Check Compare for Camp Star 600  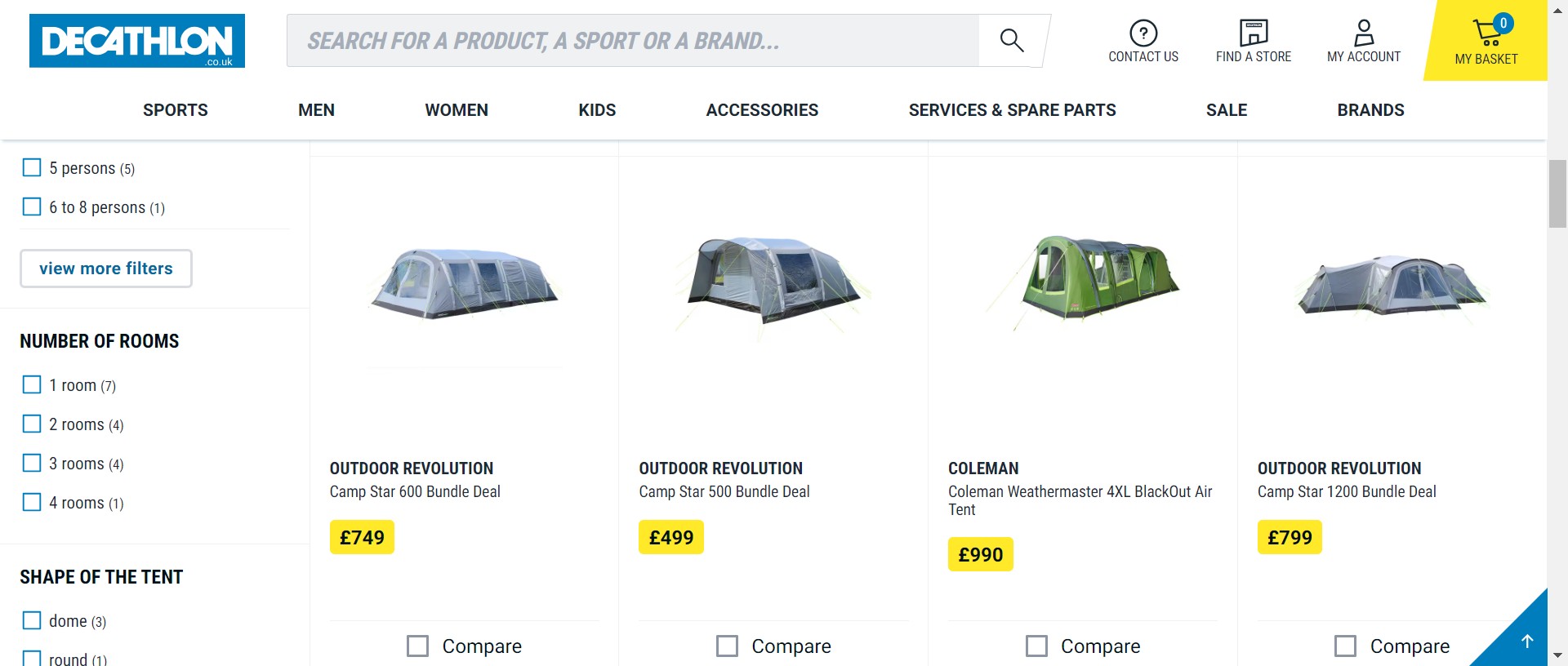(418, 646)
